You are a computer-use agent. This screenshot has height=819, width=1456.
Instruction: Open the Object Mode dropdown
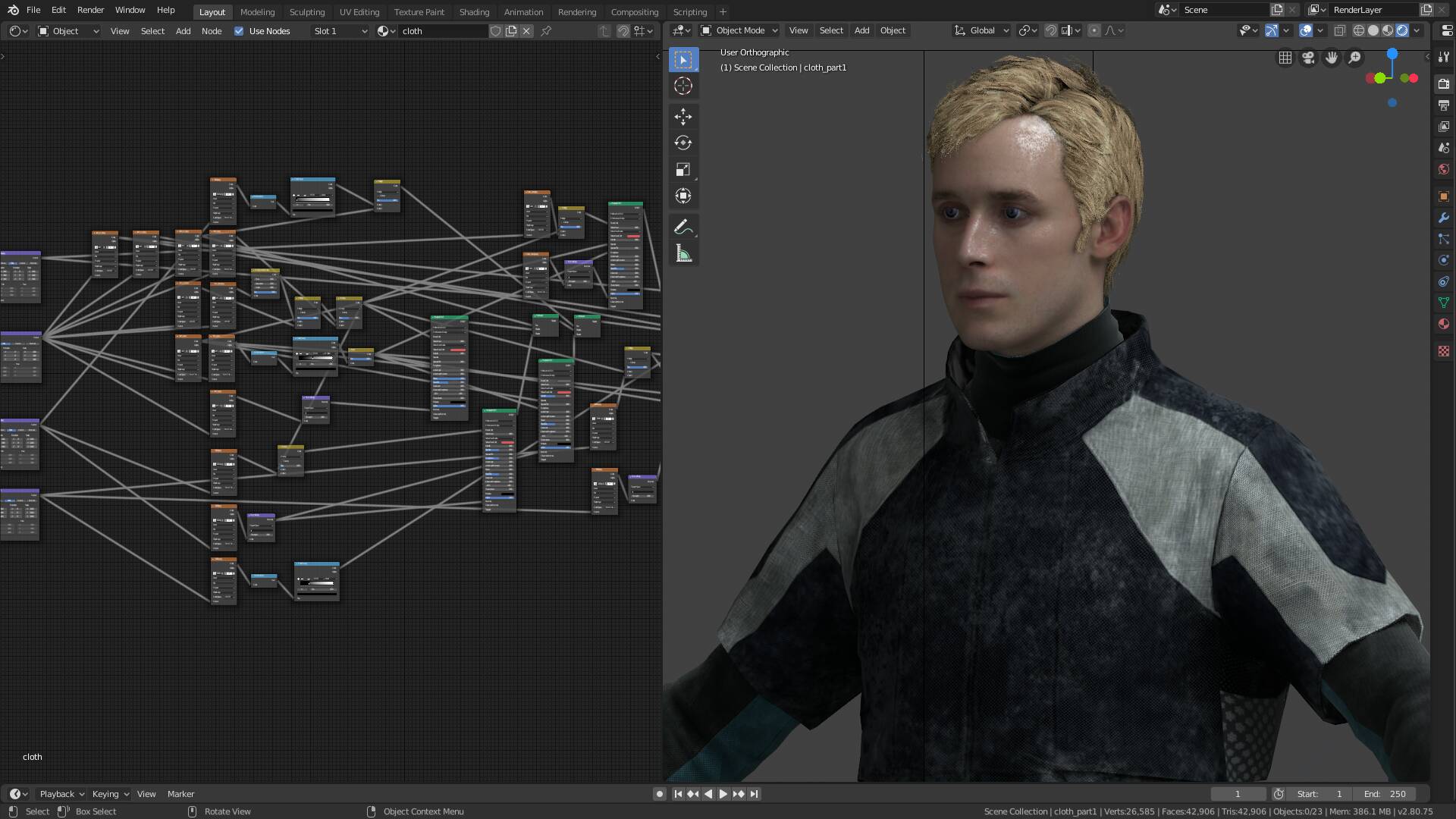pos(739,30)
